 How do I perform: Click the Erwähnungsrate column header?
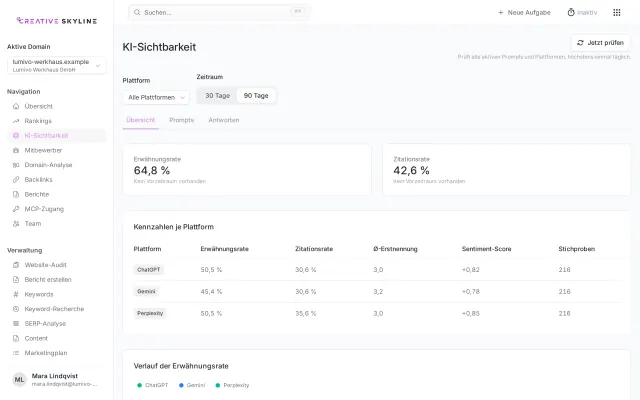(x=224, y=249)
